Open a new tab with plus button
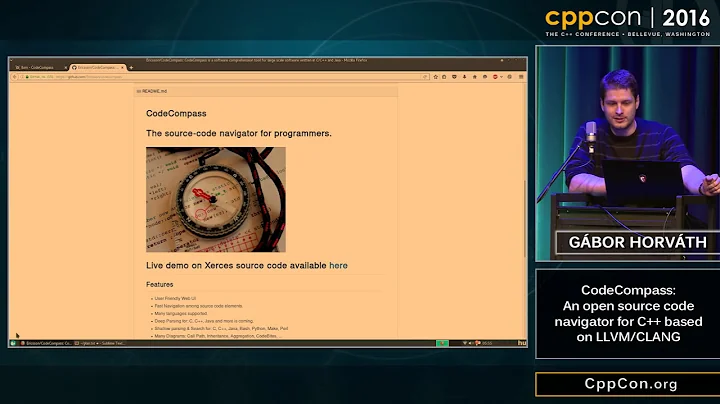Viewport: 720px width, 404px height. [x=131, y=67]
